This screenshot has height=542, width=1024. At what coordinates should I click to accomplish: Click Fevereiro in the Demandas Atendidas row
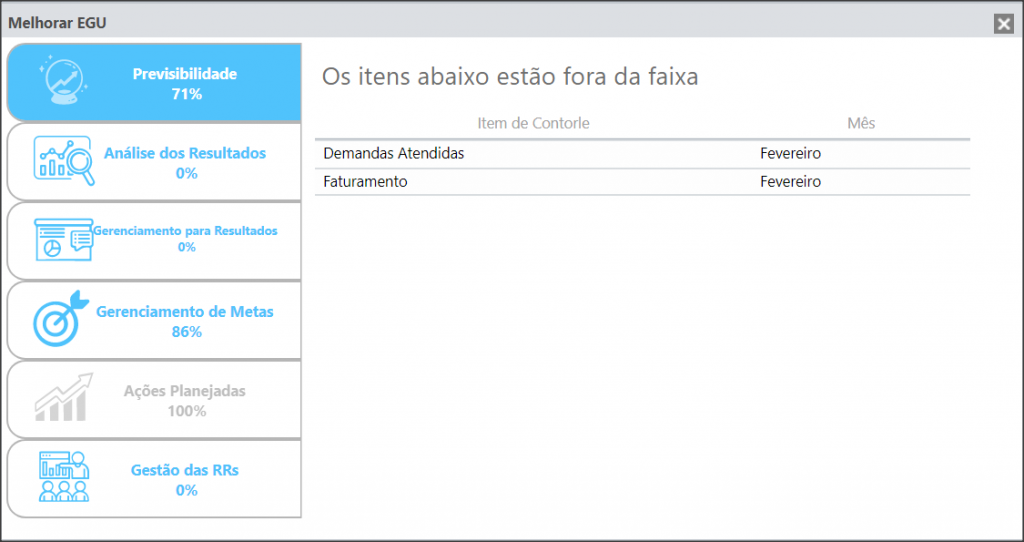pos(790,154)
